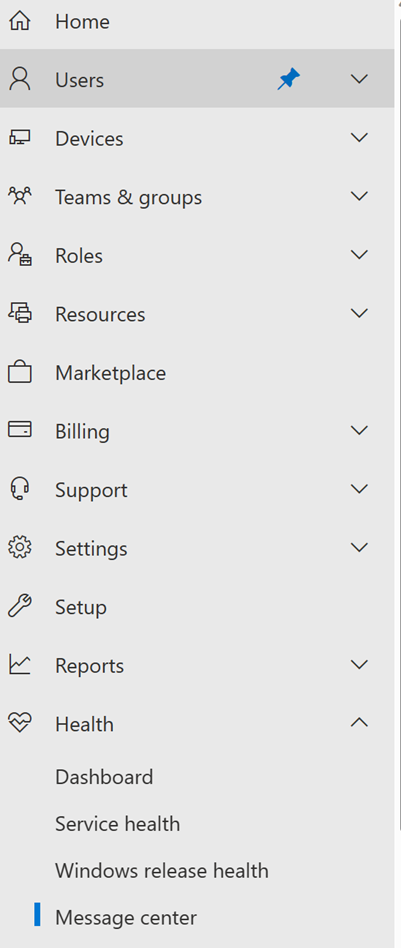Collapse the Health section chevron
Screen dimensions: 401x948
pos(359,722)
